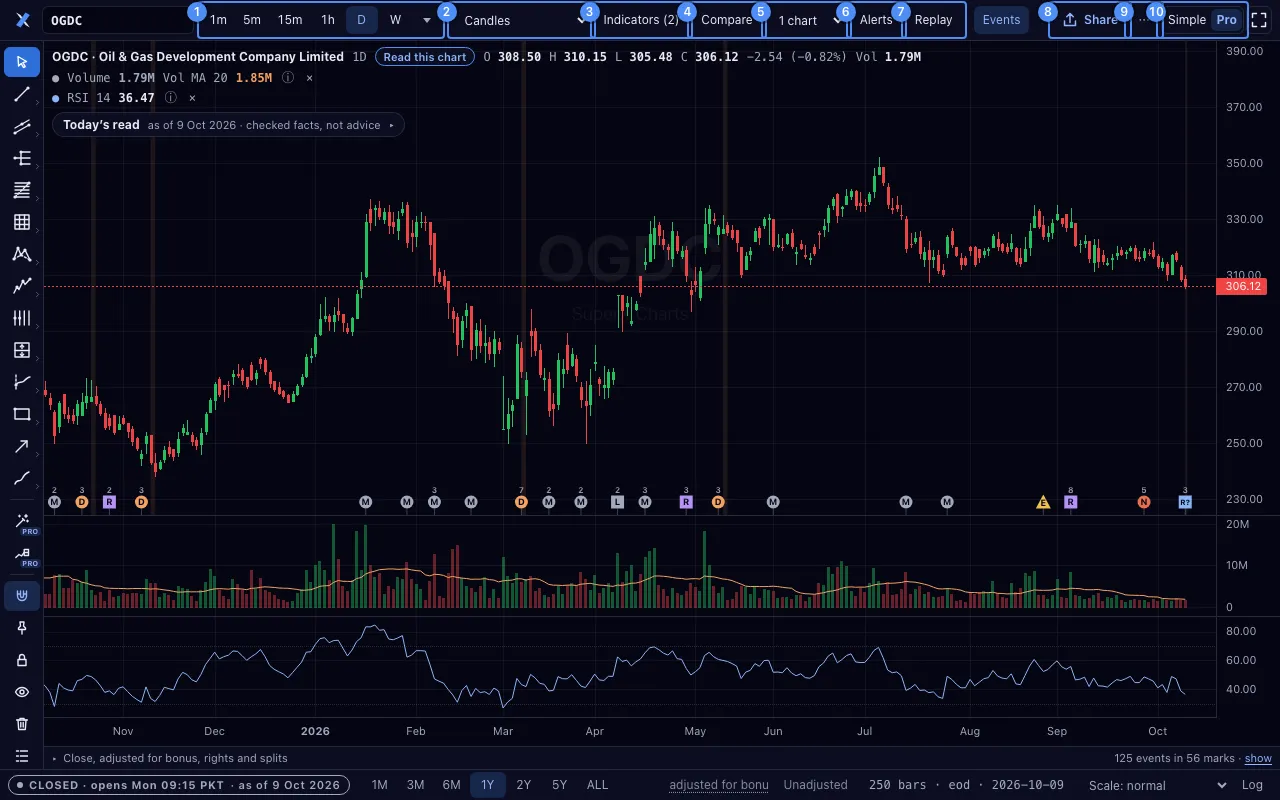This screenshot has width=1280, height=800.
Task: Open fullscreen mode icon
Action: (1260, 20)
